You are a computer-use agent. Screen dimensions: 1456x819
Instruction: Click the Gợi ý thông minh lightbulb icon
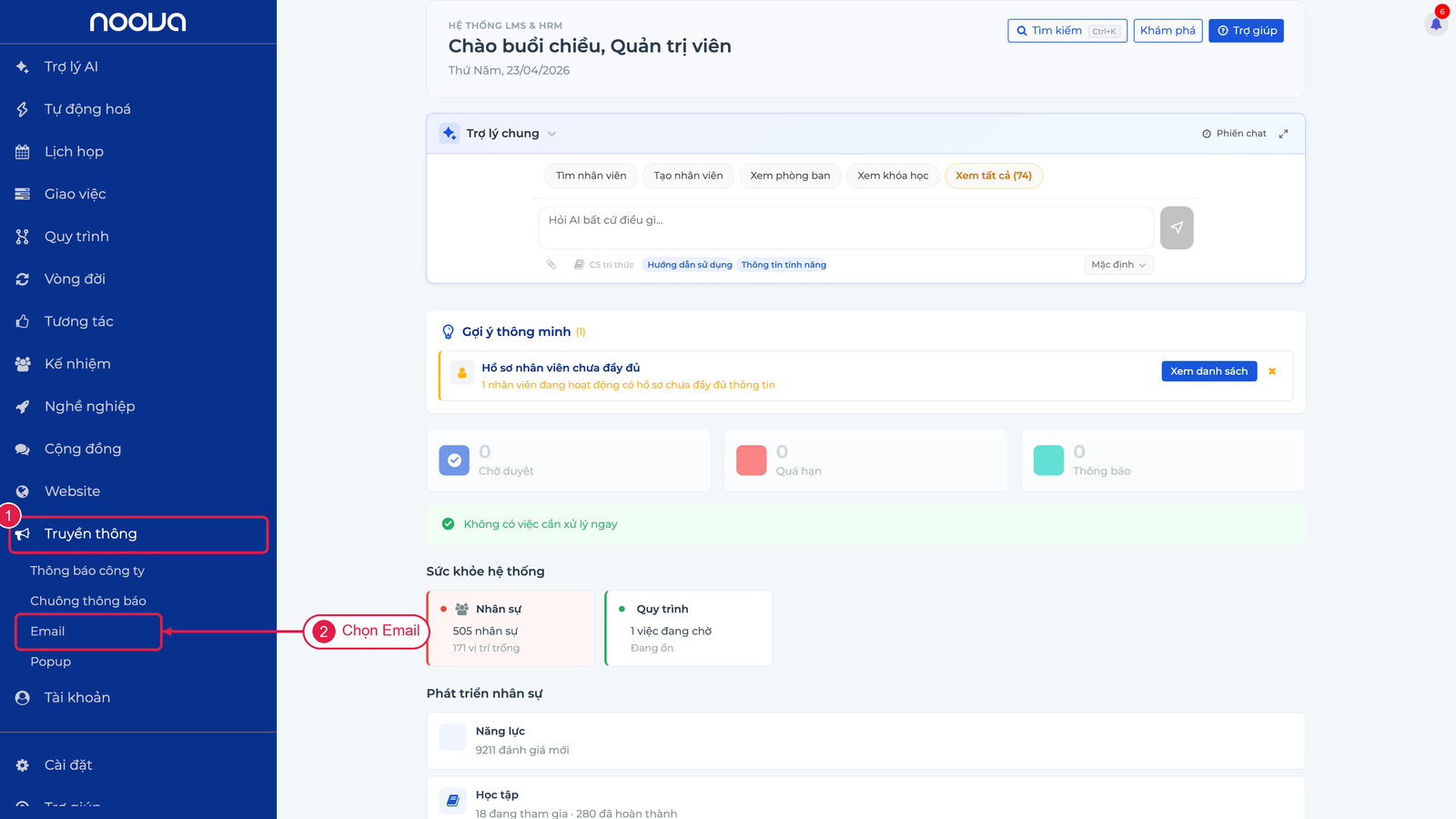point(448,332)
